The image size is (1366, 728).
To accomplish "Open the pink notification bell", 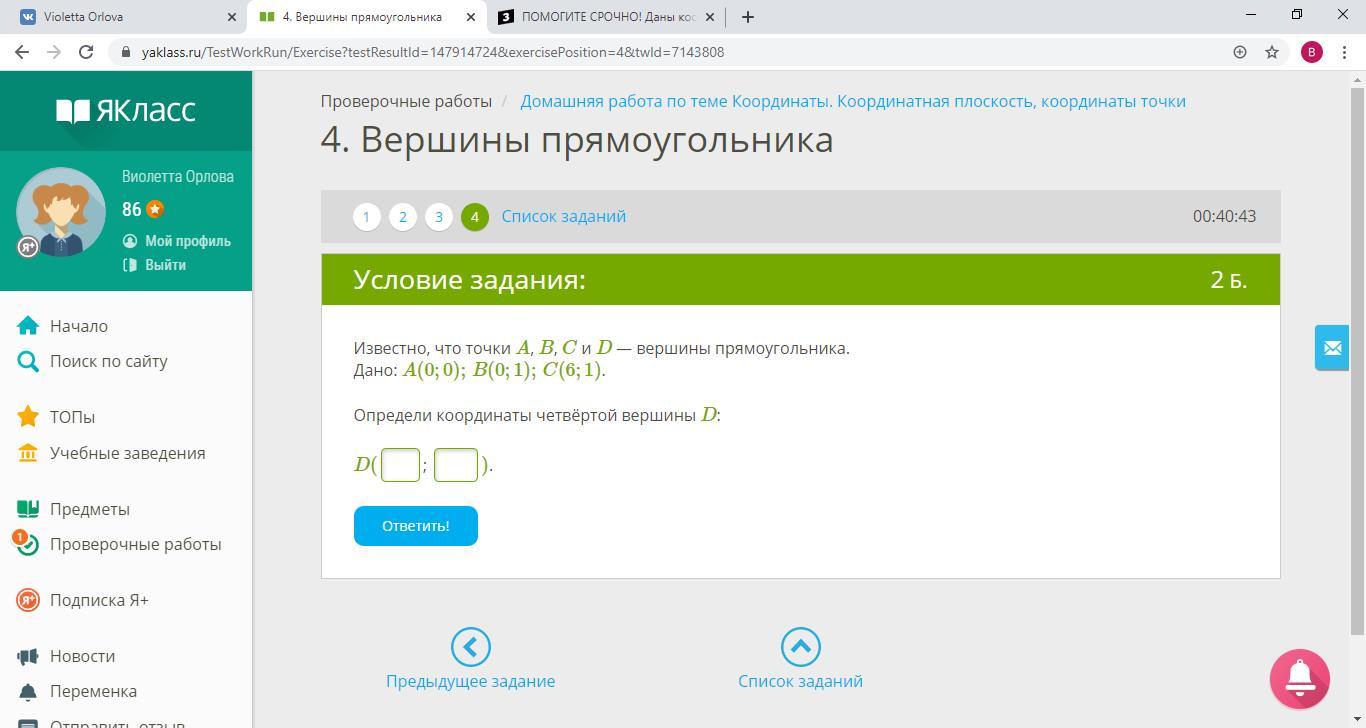I will 1300,679.
